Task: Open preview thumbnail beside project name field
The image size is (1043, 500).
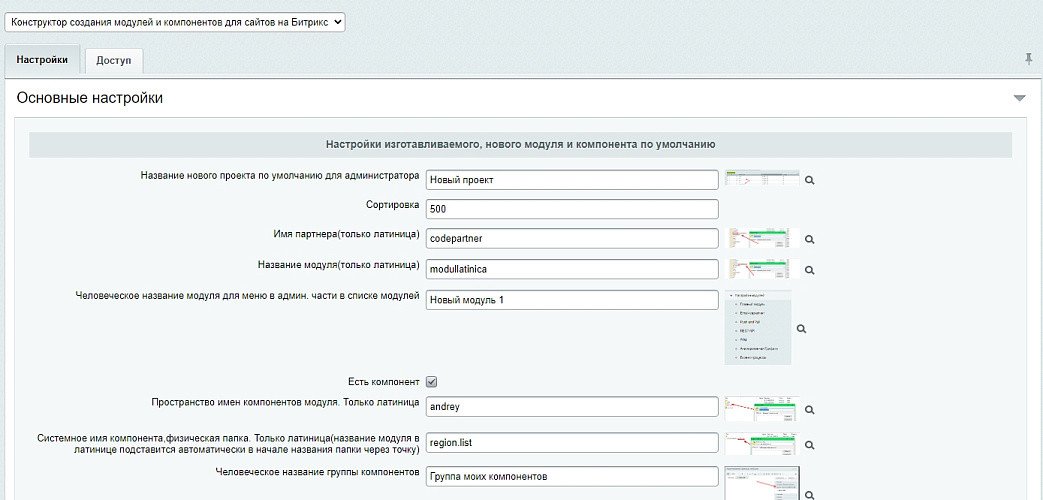Action: point(762,178)
